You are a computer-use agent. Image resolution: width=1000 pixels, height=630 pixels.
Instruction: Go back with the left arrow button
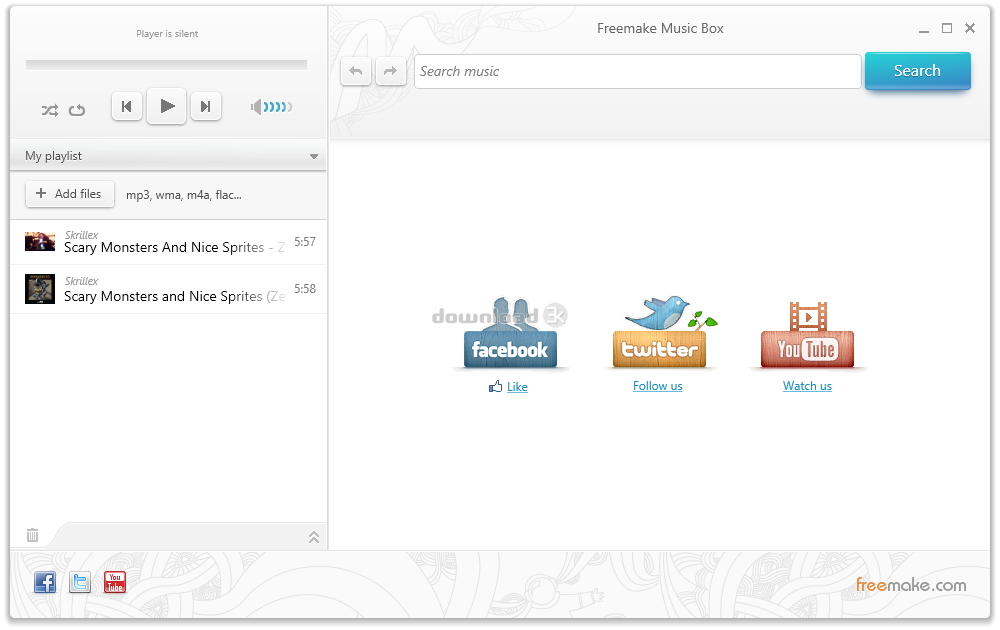point(356,71)
